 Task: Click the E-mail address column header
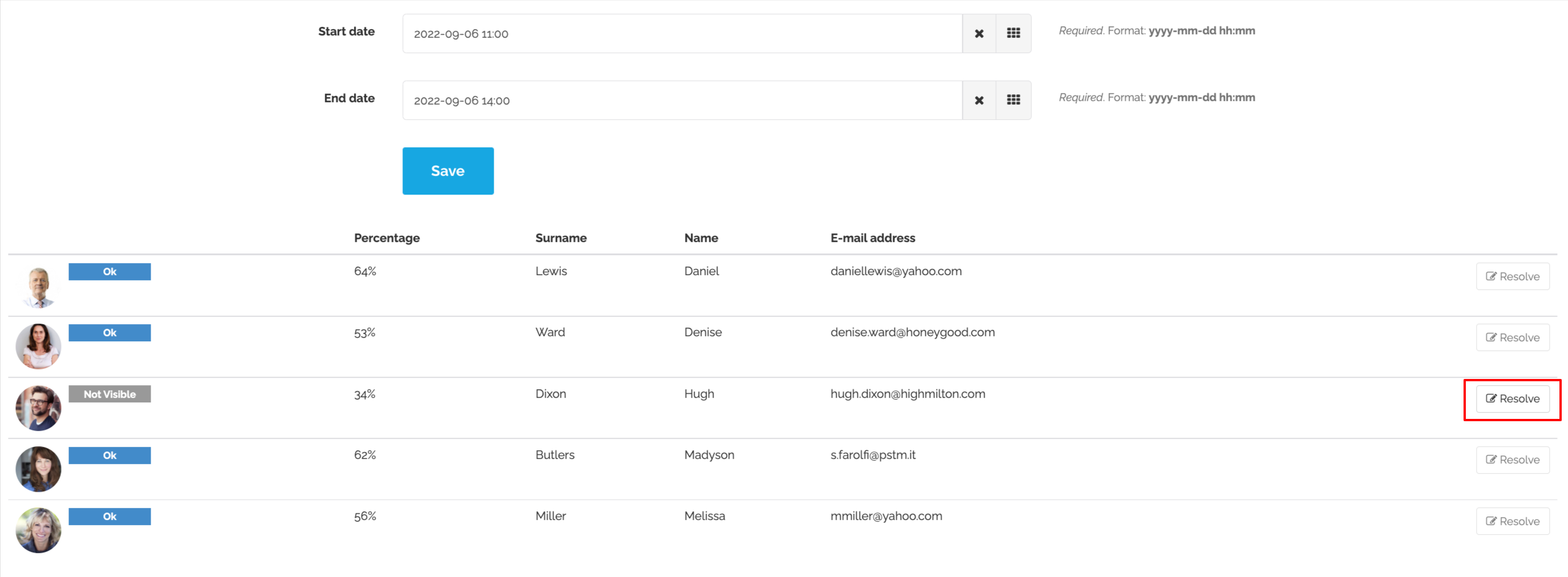[873, 238]
